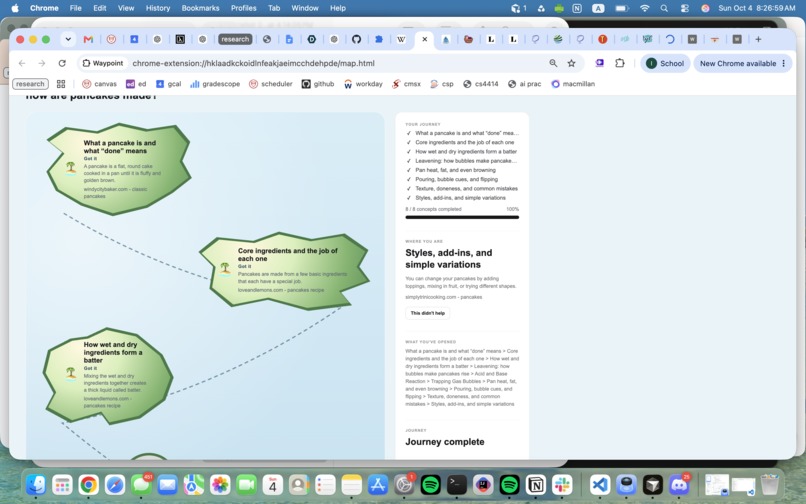Viewport: 806px width, 504px height.
Task: Open Notion from the Dock
Action: (x=536, y=484)
